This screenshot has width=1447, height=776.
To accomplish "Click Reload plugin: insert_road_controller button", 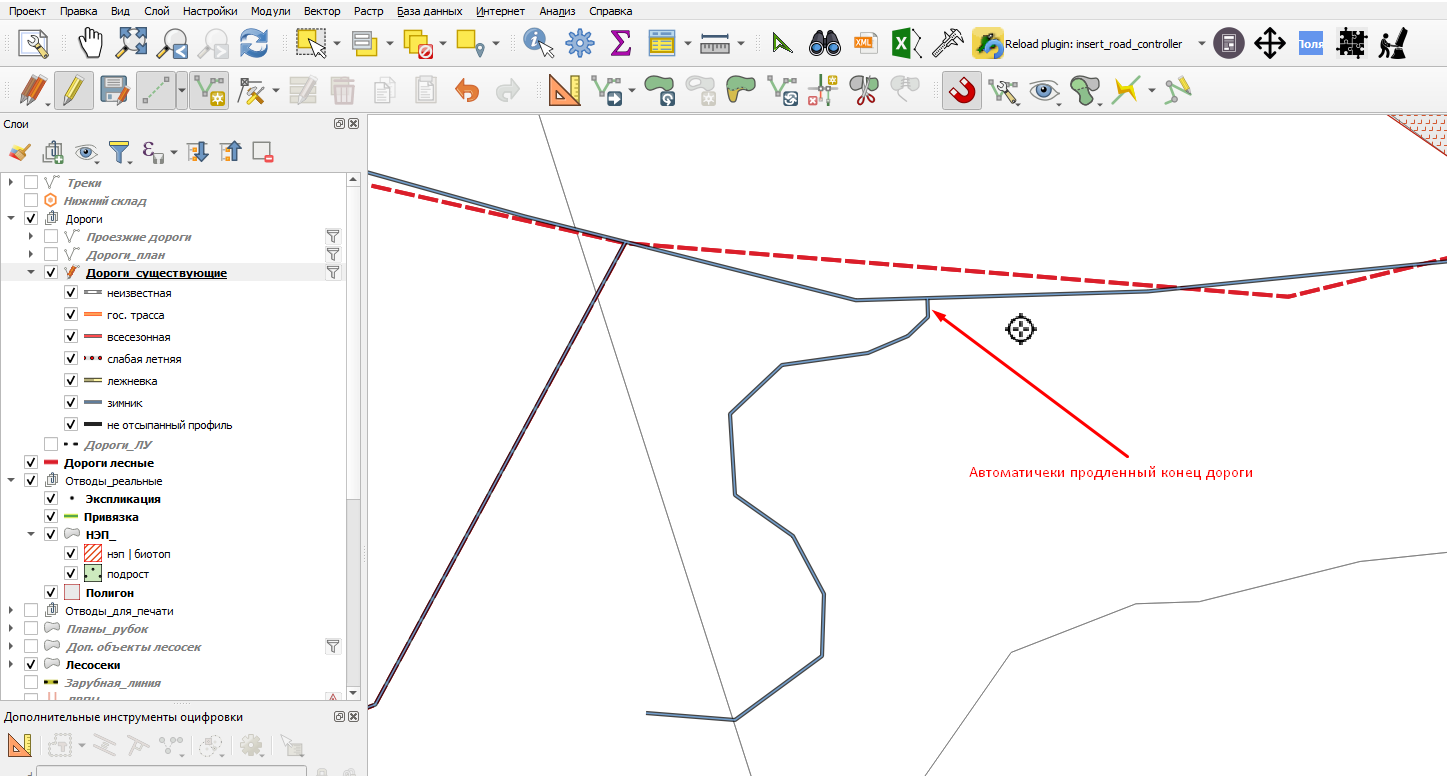I will [1079, 44].
